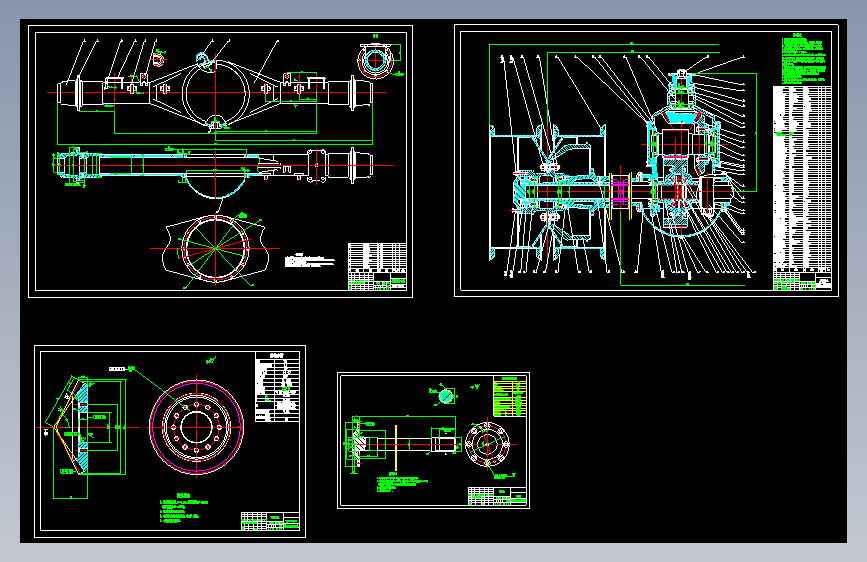
Task: Select the circular housing flange view with green radial lines
Action: pyautogui.click(x=215, y=249)
